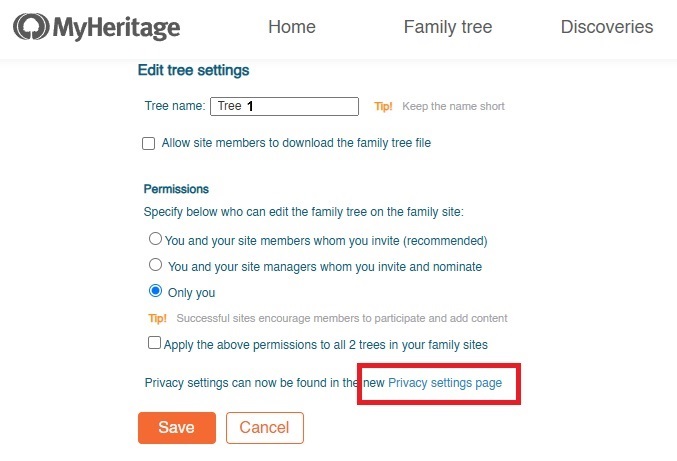Viewport: 677px width, 461px height.
Task: Click the orange Save button
Action: click(177, 428)
